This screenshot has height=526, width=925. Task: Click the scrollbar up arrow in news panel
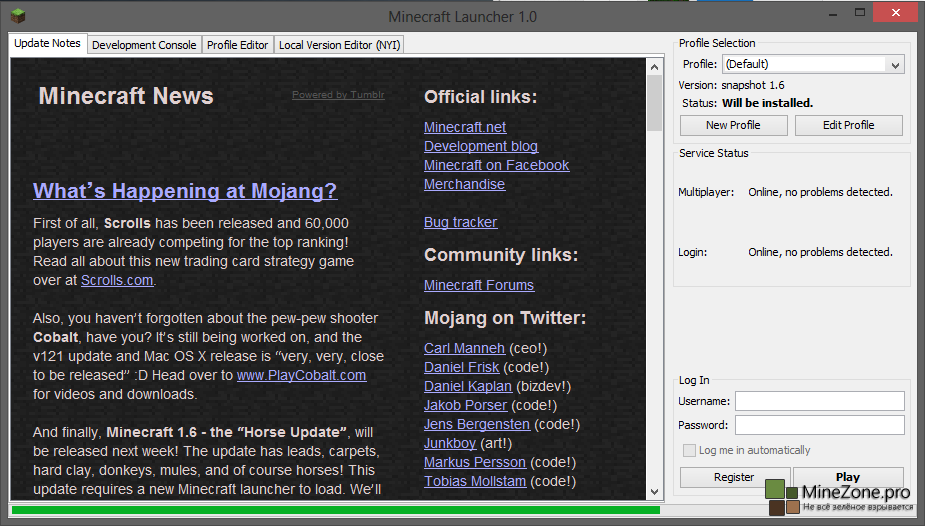655,67
